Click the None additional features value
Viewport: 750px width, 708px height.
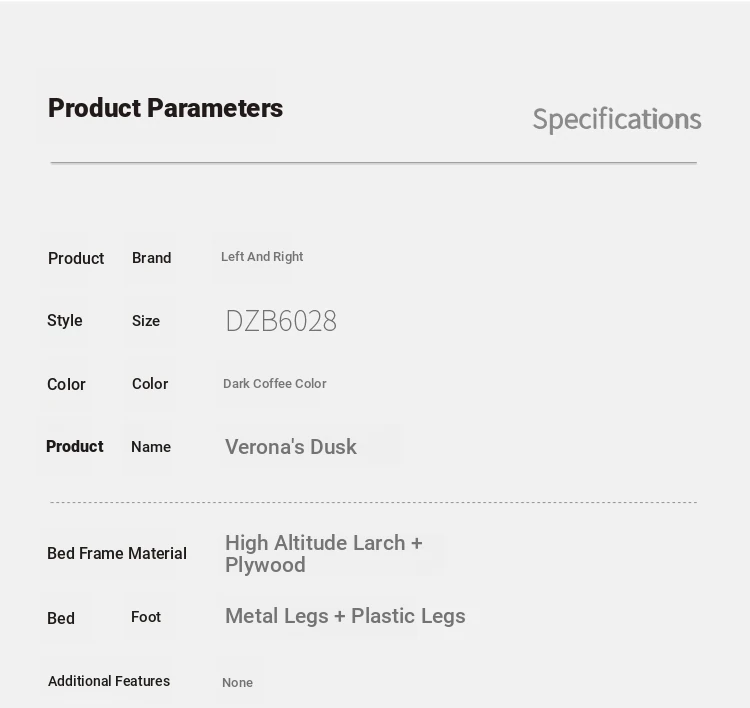(x=237, y=683)
